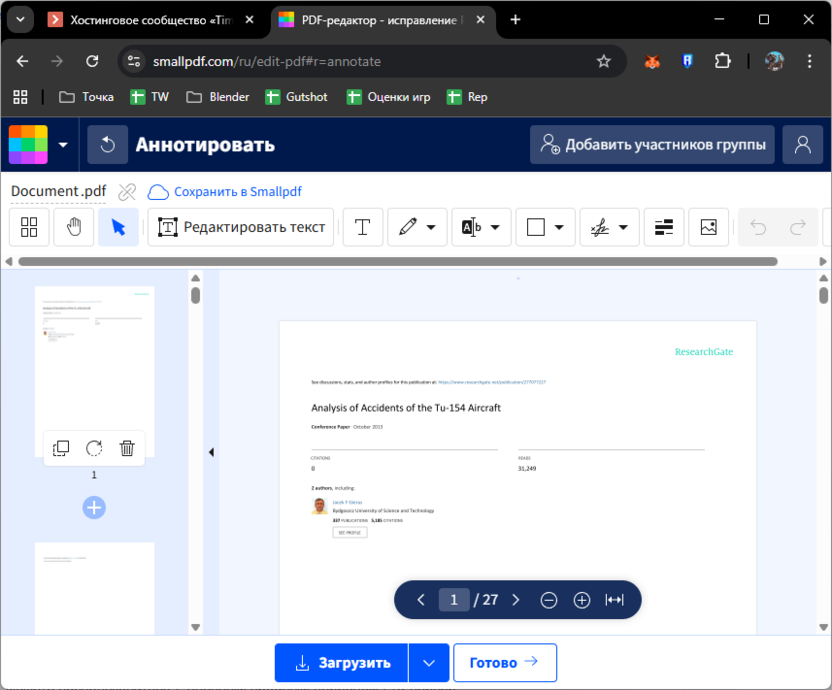
Task: Select the Hand panning tool
Action: (x=73, y=227)
